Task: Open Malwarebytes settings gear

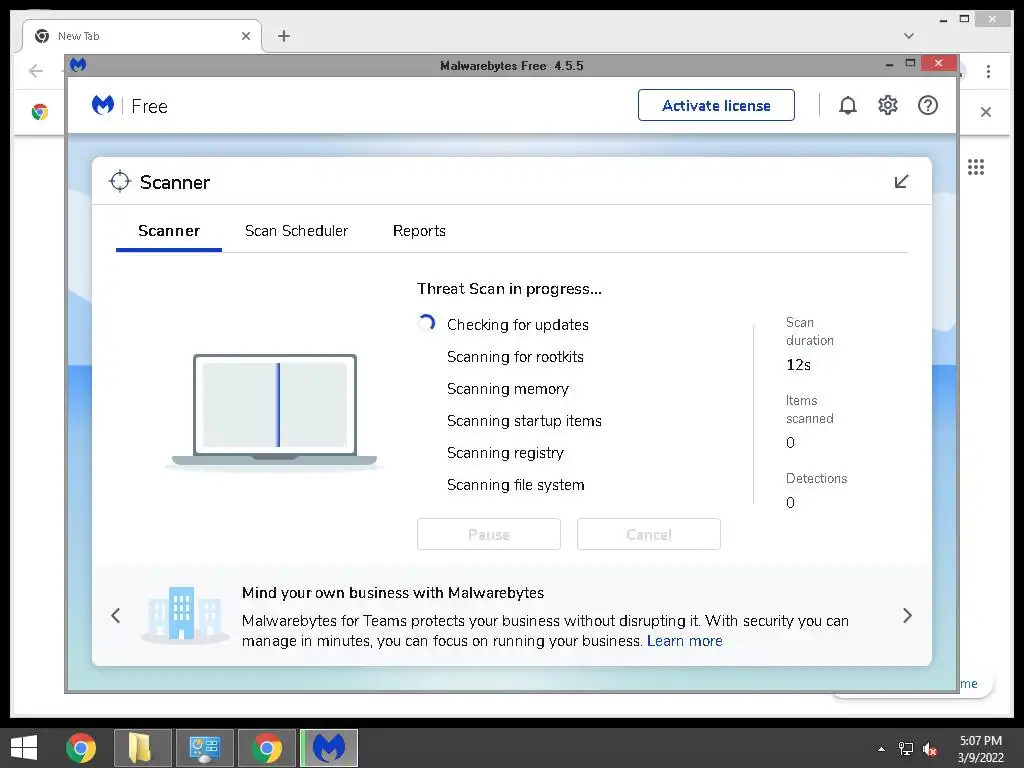Action: pos(888,105)
